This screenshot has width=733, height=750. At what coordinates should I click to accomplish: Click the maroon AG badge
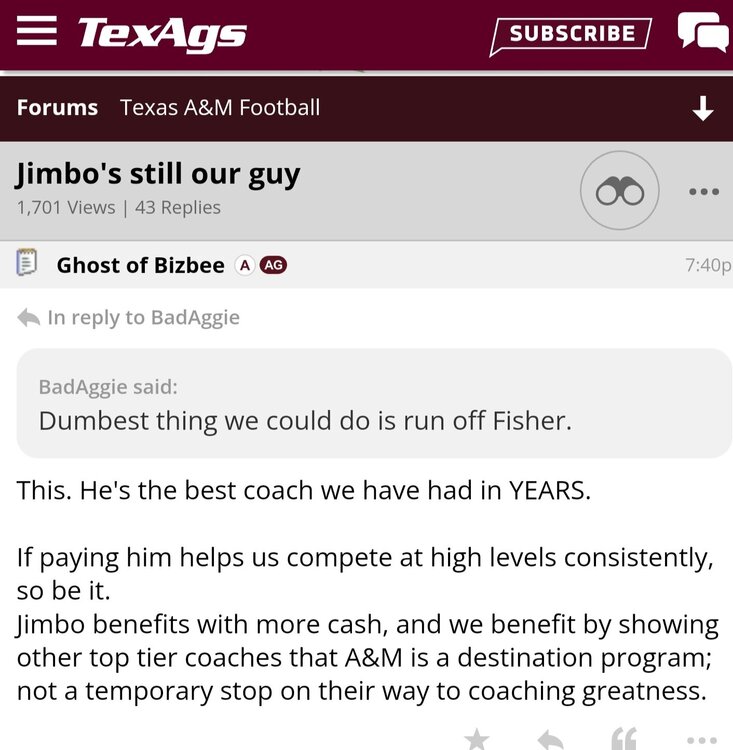(273, 265)
